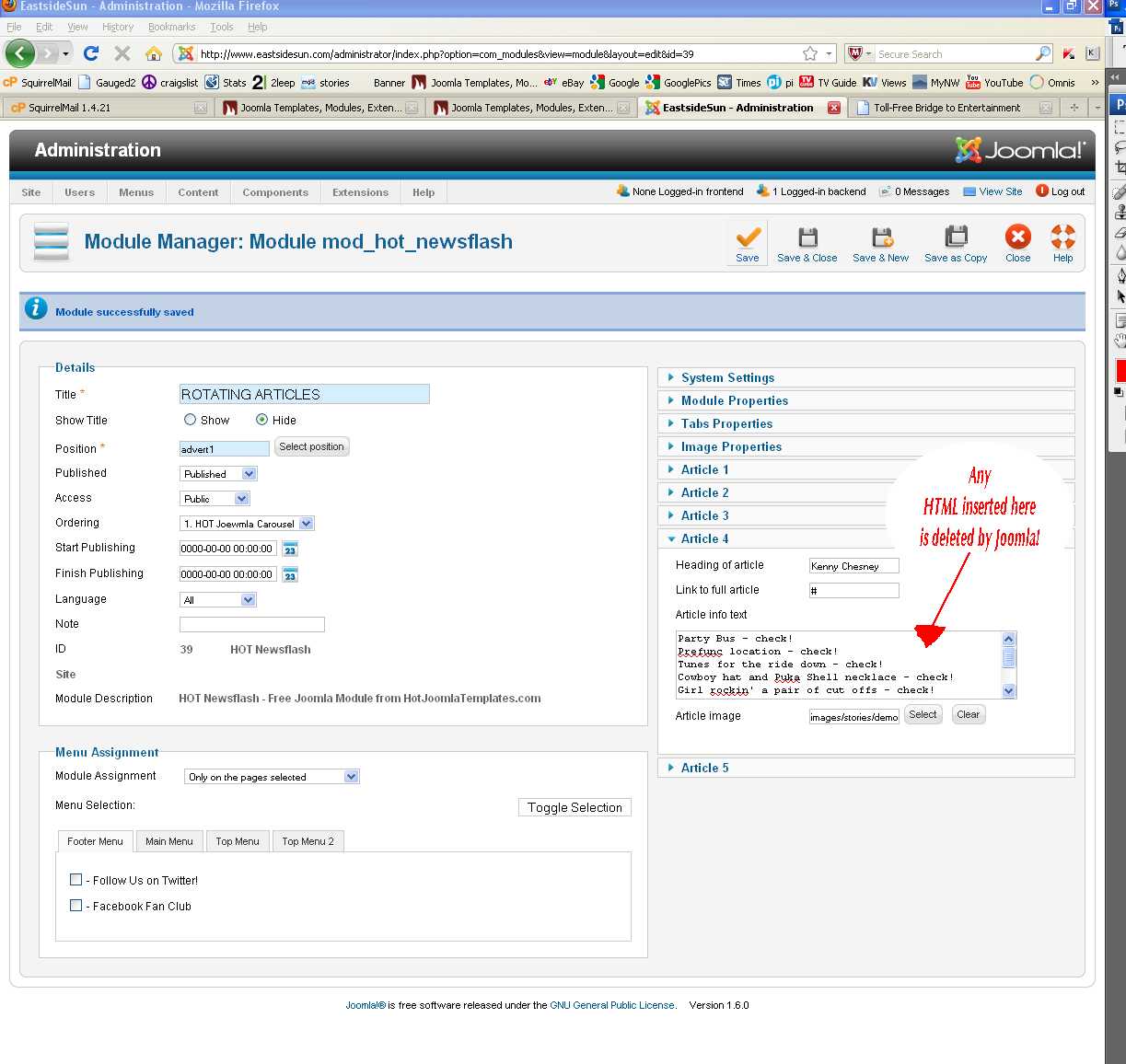
Task: Click Link to full article field
Action: point(853,591)
